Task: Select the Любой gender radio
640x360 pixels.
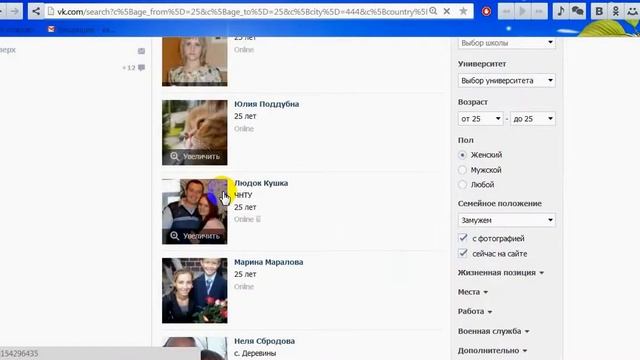Action: pyautogui.click(x=462, y=184)
